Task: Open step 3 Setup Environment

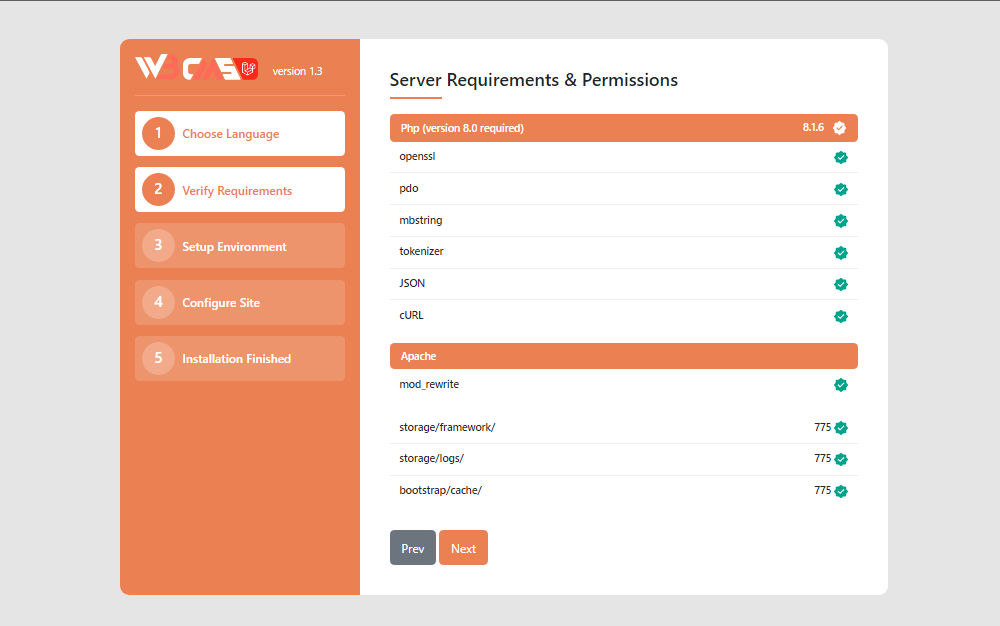Action: 240,246
